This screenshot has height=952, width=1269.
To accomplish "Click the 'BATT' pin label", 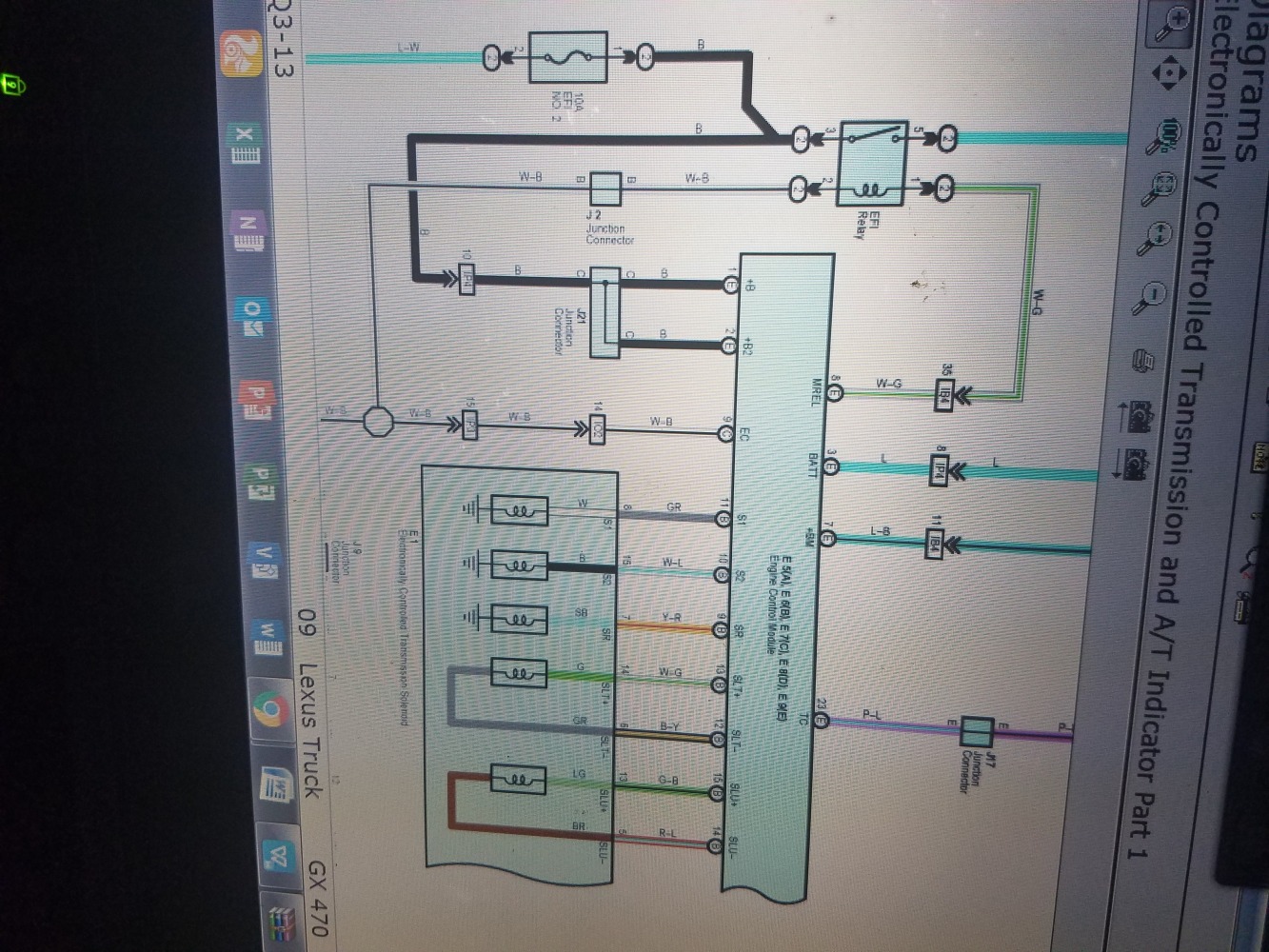I will coord(812,466).
